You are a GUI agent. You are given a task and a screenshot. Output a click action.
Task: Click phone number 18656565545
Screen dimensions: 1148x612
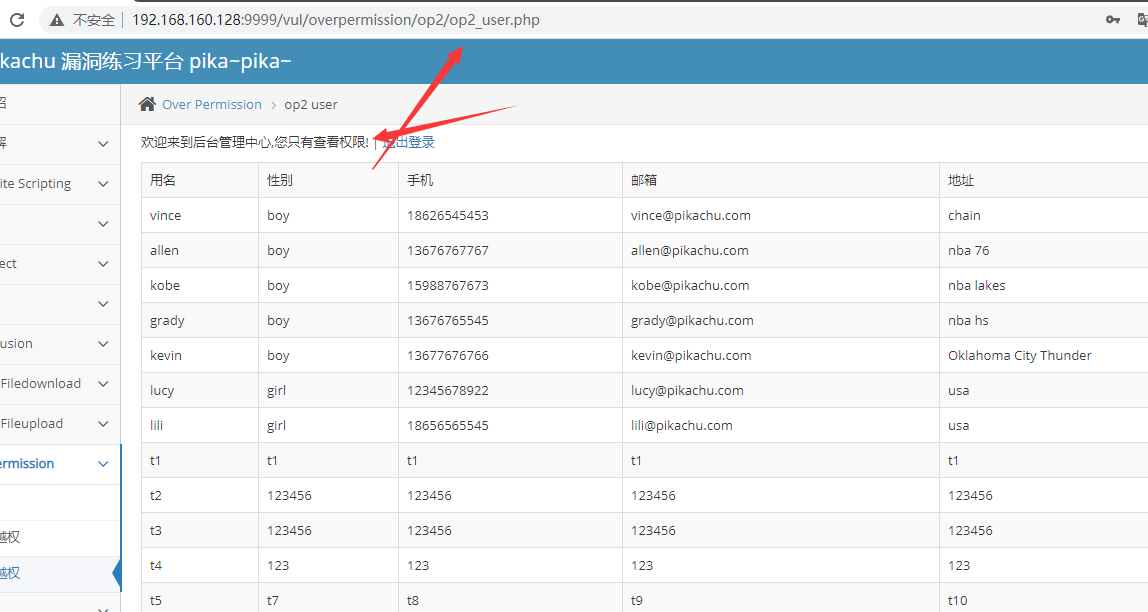tap(448, 425)
